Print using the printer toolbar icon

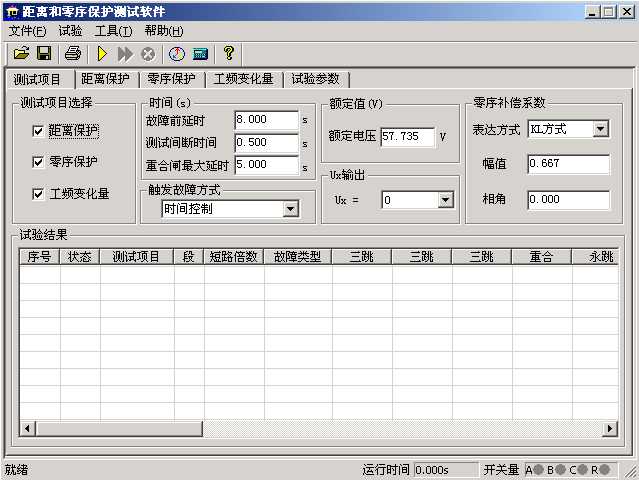point(73,53)
